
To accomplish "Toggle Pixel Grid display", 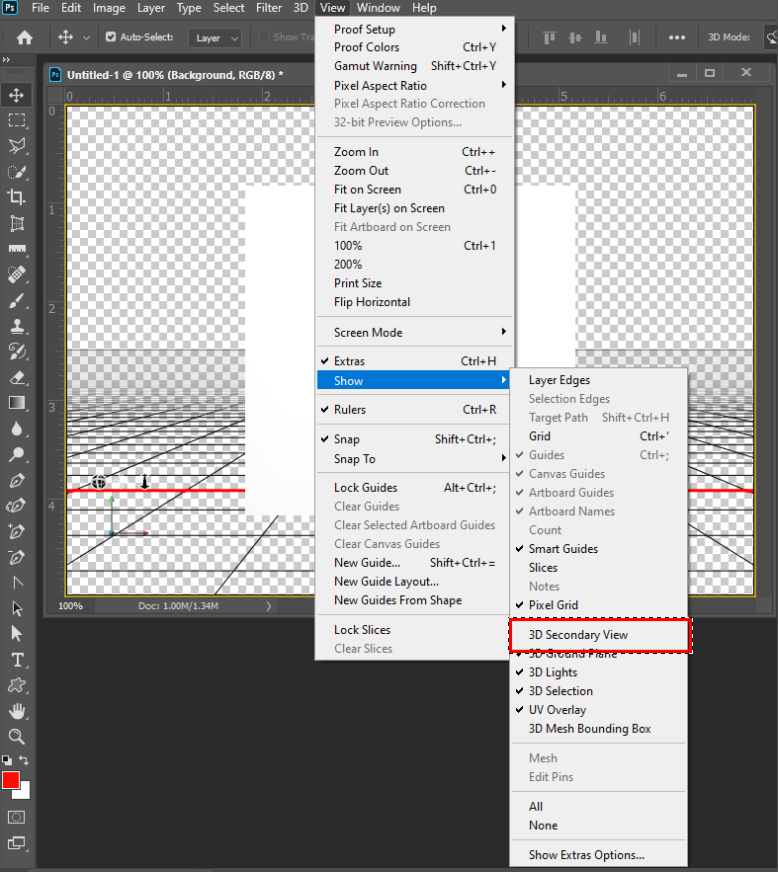I will coord(598,605).
